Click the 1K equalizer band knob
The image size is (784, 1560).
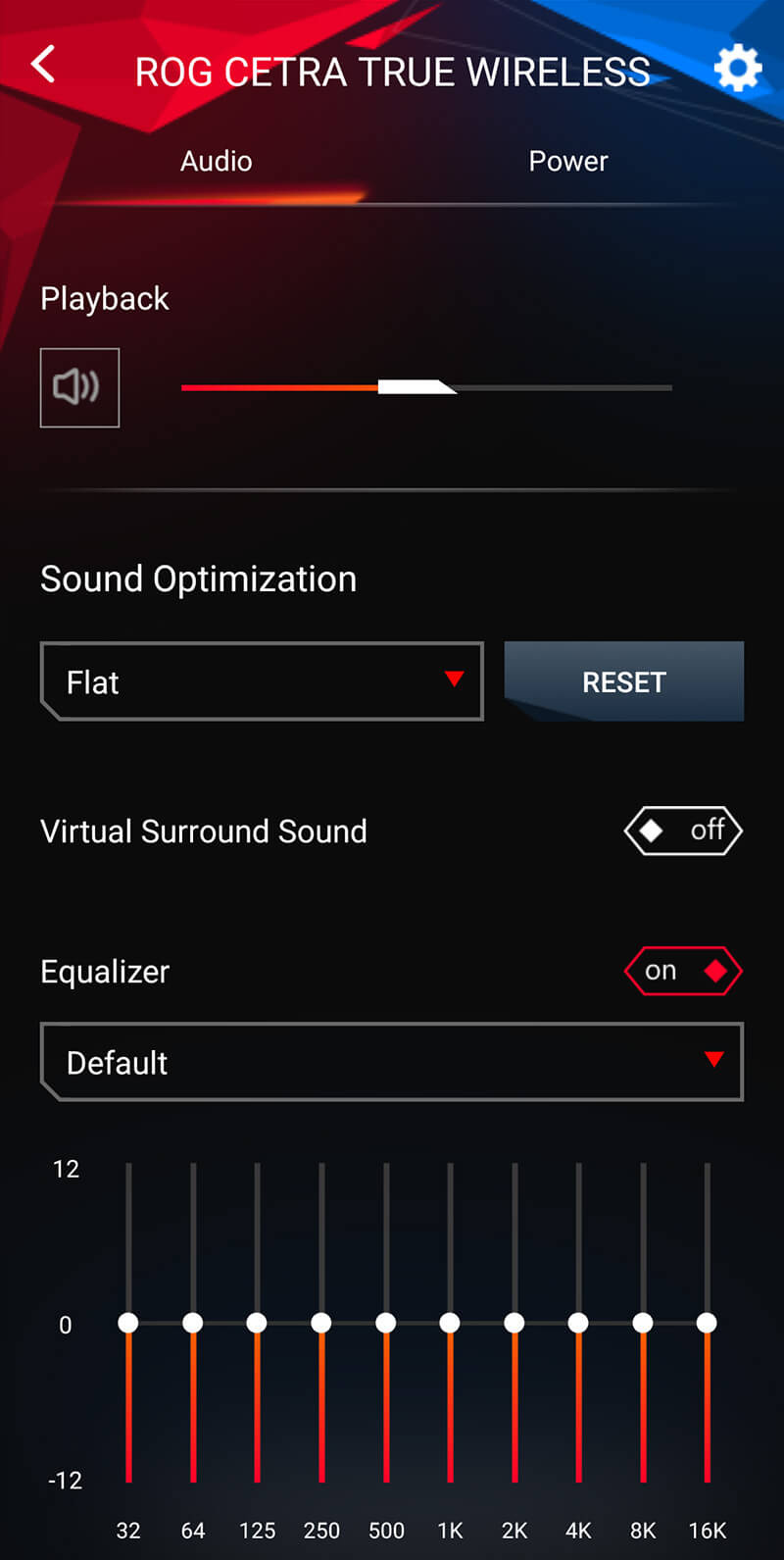pyautogui.click(x=450, y=1323)
